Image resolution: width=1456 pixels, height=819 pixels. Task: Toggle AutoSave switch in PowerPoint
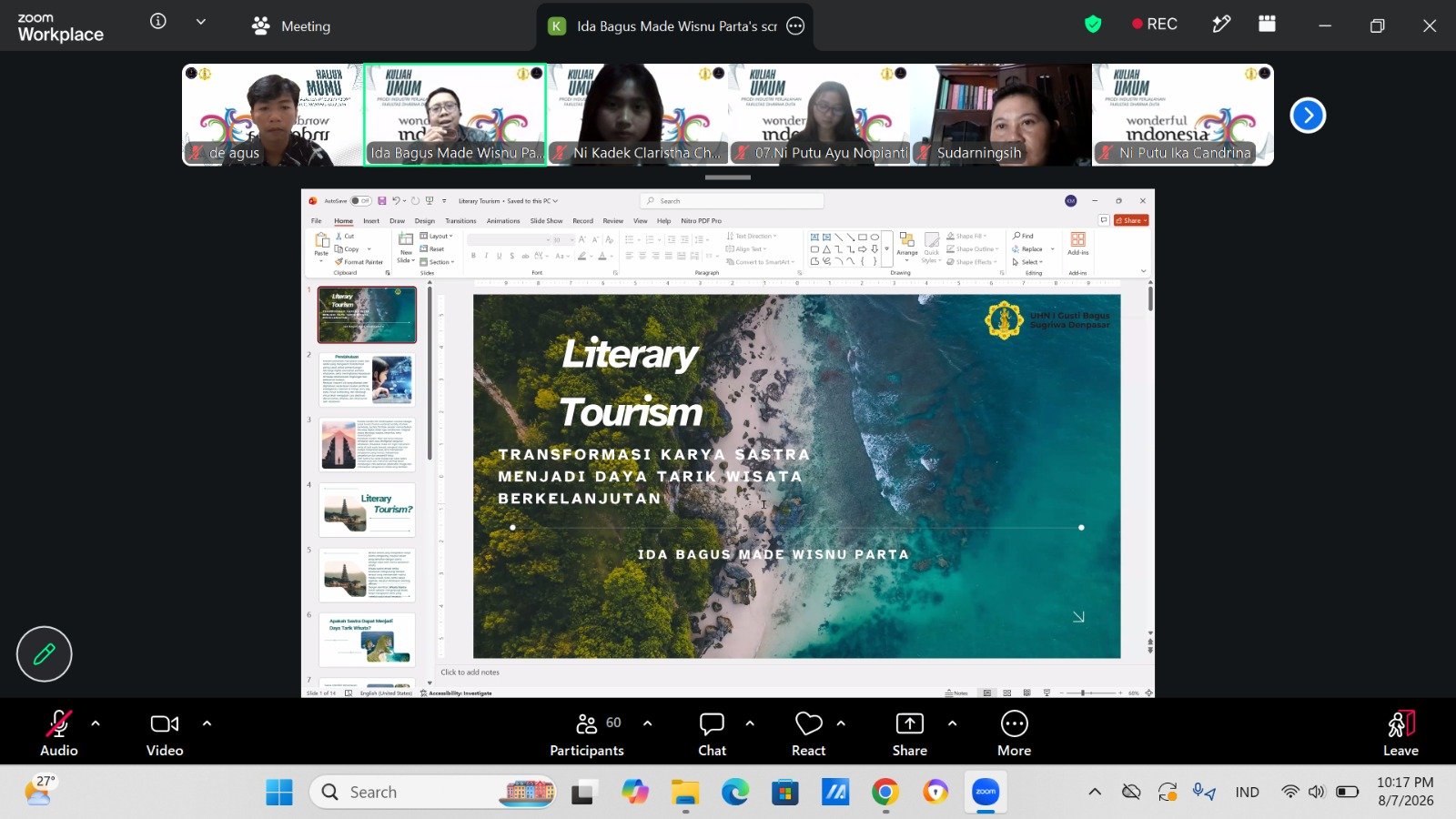361,201
